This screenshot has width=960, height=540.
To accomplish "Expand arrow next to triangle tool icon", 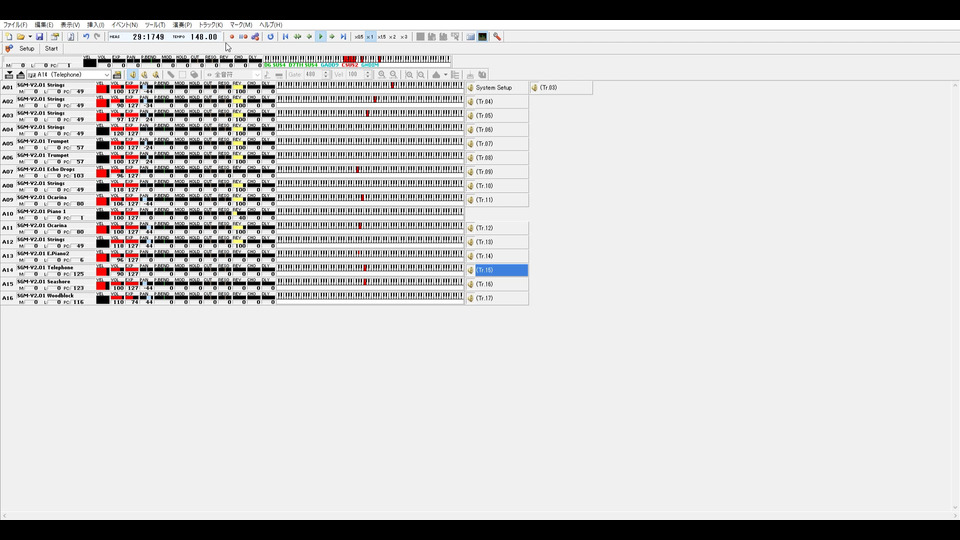I will coord(445,75).
